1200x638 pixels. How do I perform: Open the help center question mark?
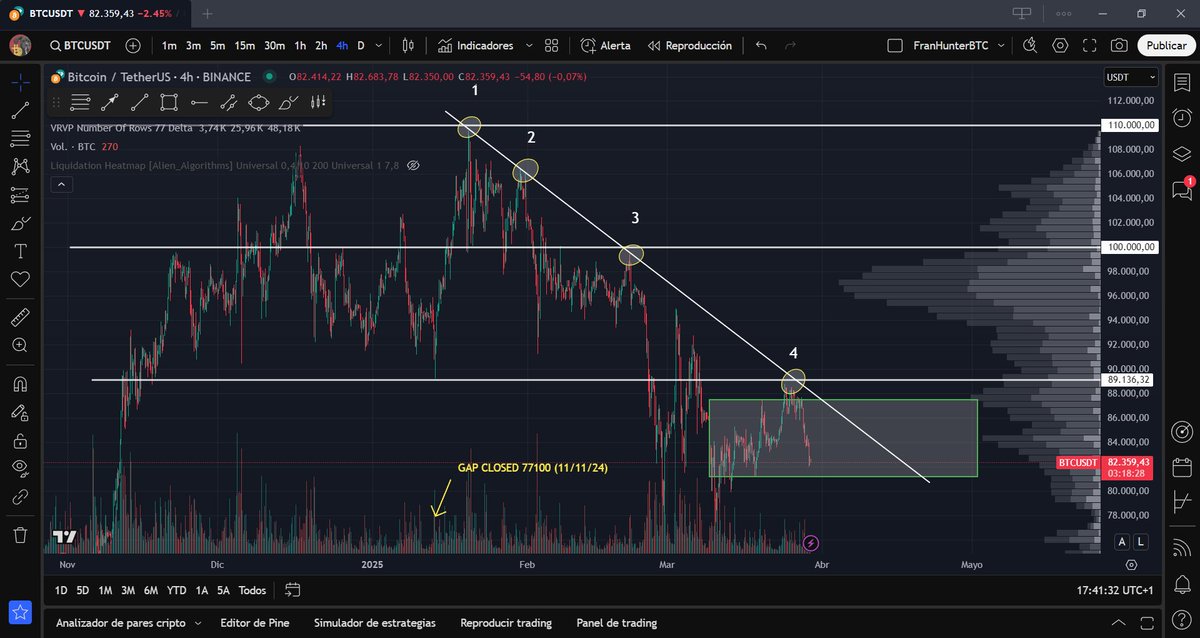tap(1181, 621)
